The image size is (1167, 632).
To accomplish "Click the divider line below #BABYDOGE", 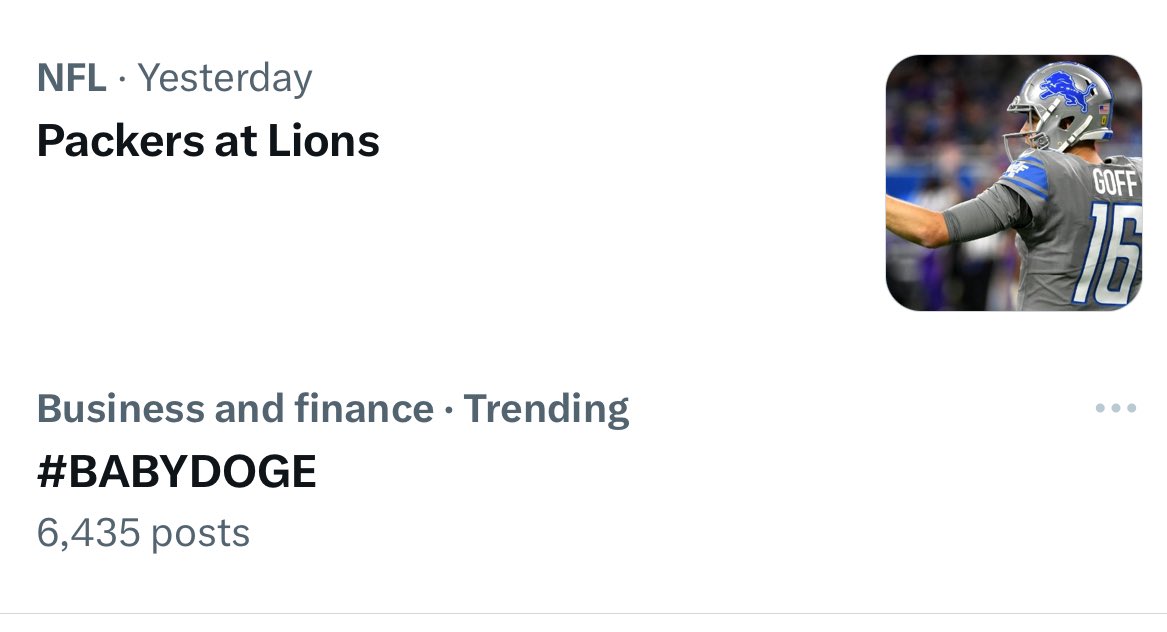I will click(x=583, y=613).
